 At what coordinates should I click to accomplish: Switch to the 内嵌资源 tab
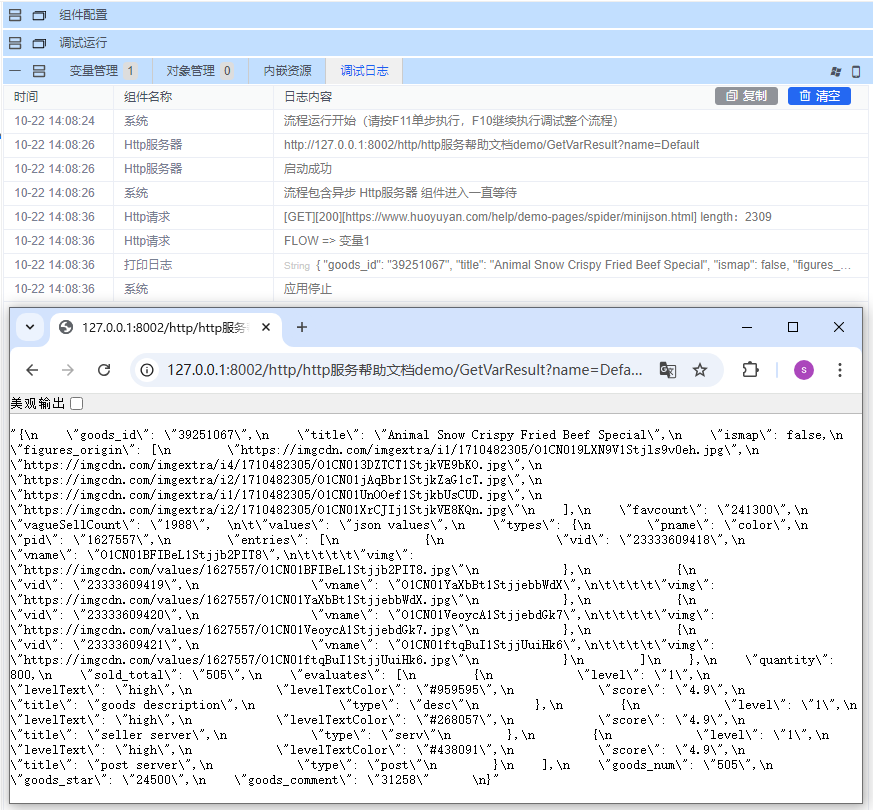click(x=287, y=71)
